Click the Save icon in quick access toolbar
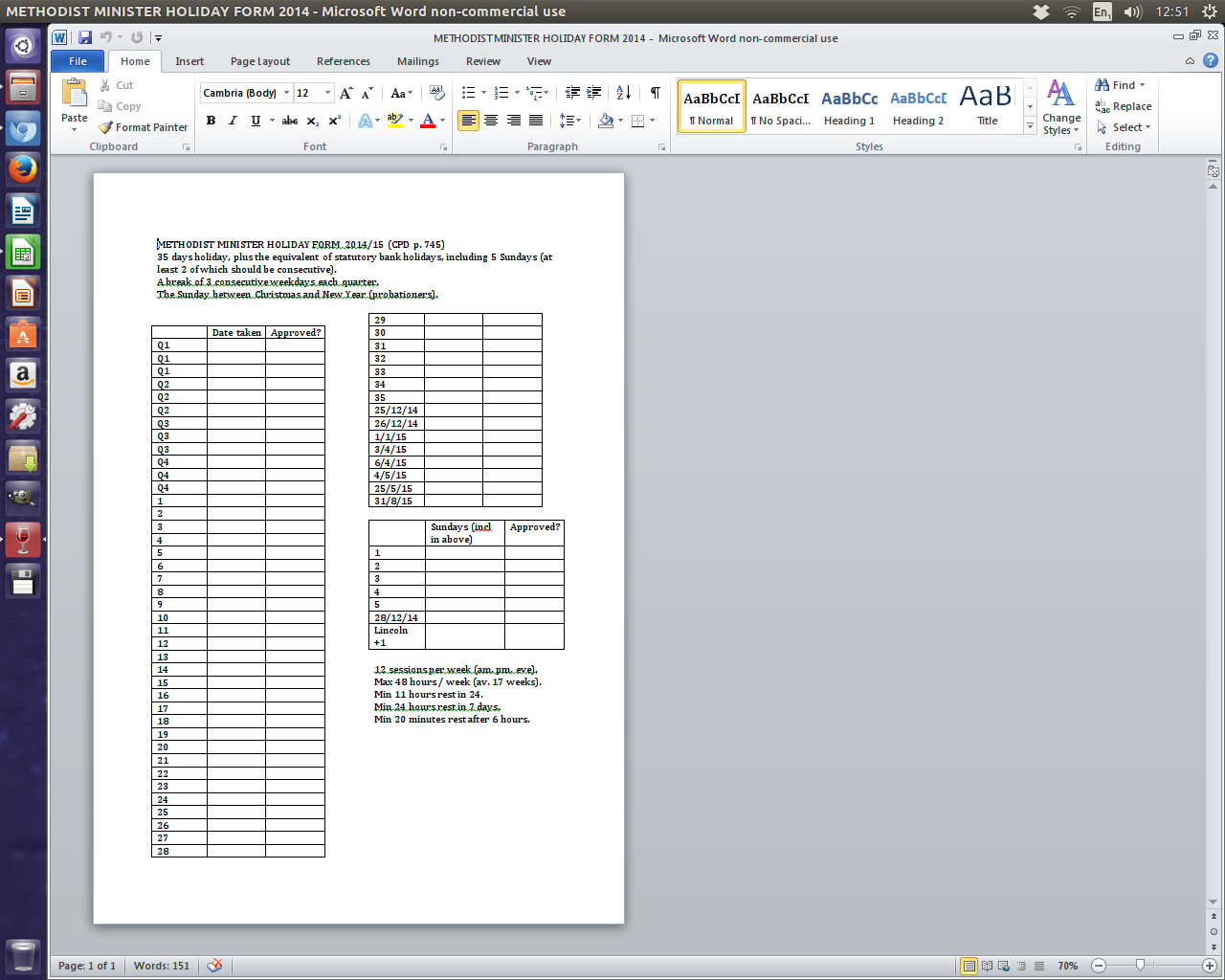 point(85,37)
